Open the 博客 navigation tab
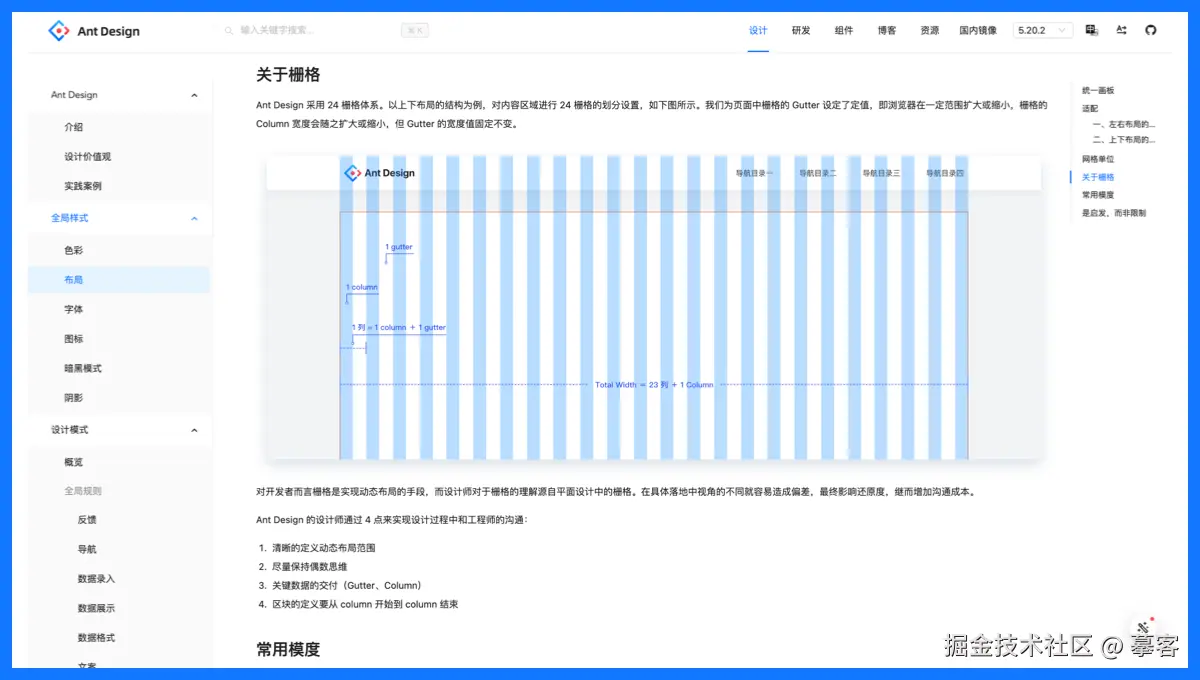The height and width of the screenshot is (680, 1200). point(887,31)
